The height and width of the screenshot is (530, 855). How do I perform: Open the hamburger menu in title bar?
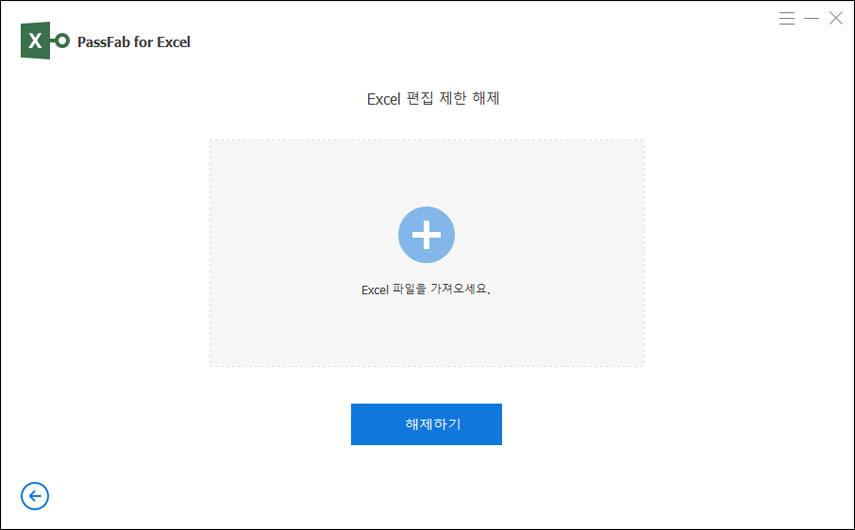pyautogui.click(x=787, y=18)
